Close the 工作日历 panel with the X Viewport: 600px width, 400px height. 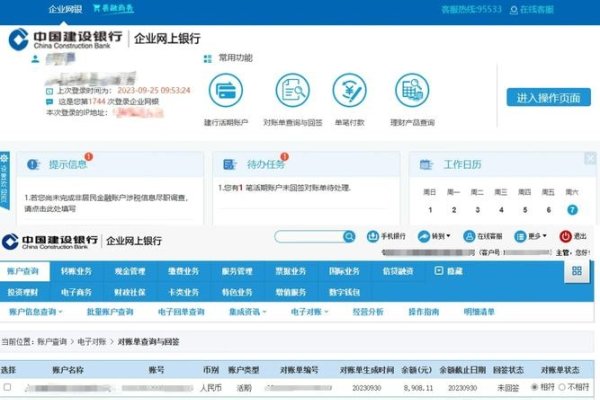pyautogui.click(x=590, y=158)
